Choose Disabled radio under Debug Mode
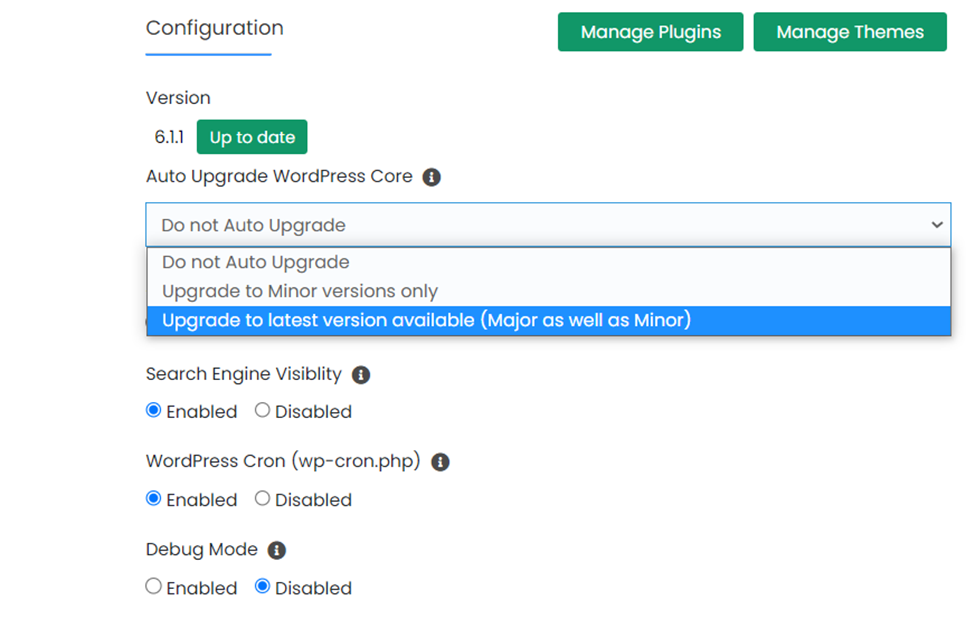Viewport: 975px width, 629px height. [x=262, y=586]
